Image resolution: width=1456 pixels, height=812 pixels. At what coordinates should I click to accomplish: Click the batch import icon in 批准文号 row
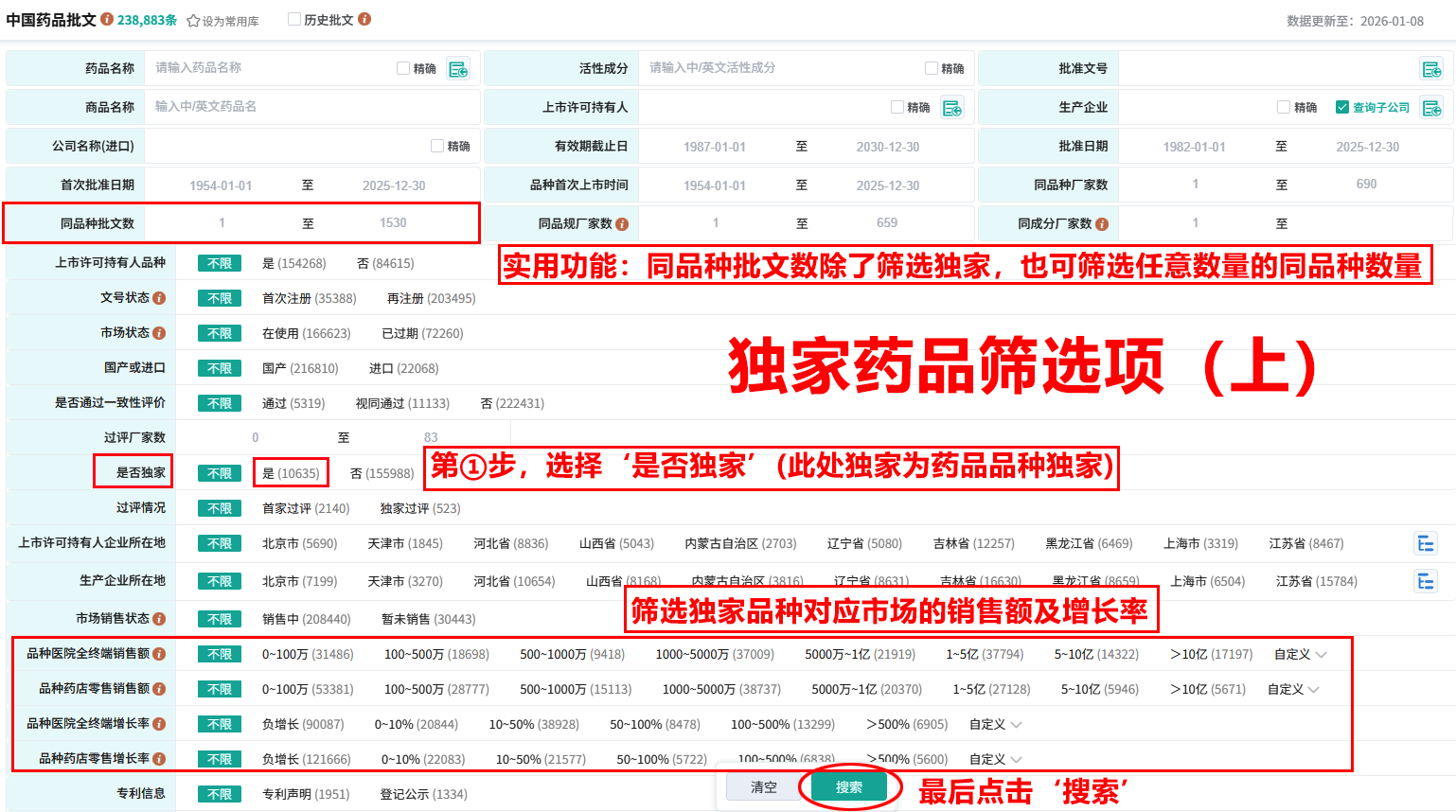1430,69
